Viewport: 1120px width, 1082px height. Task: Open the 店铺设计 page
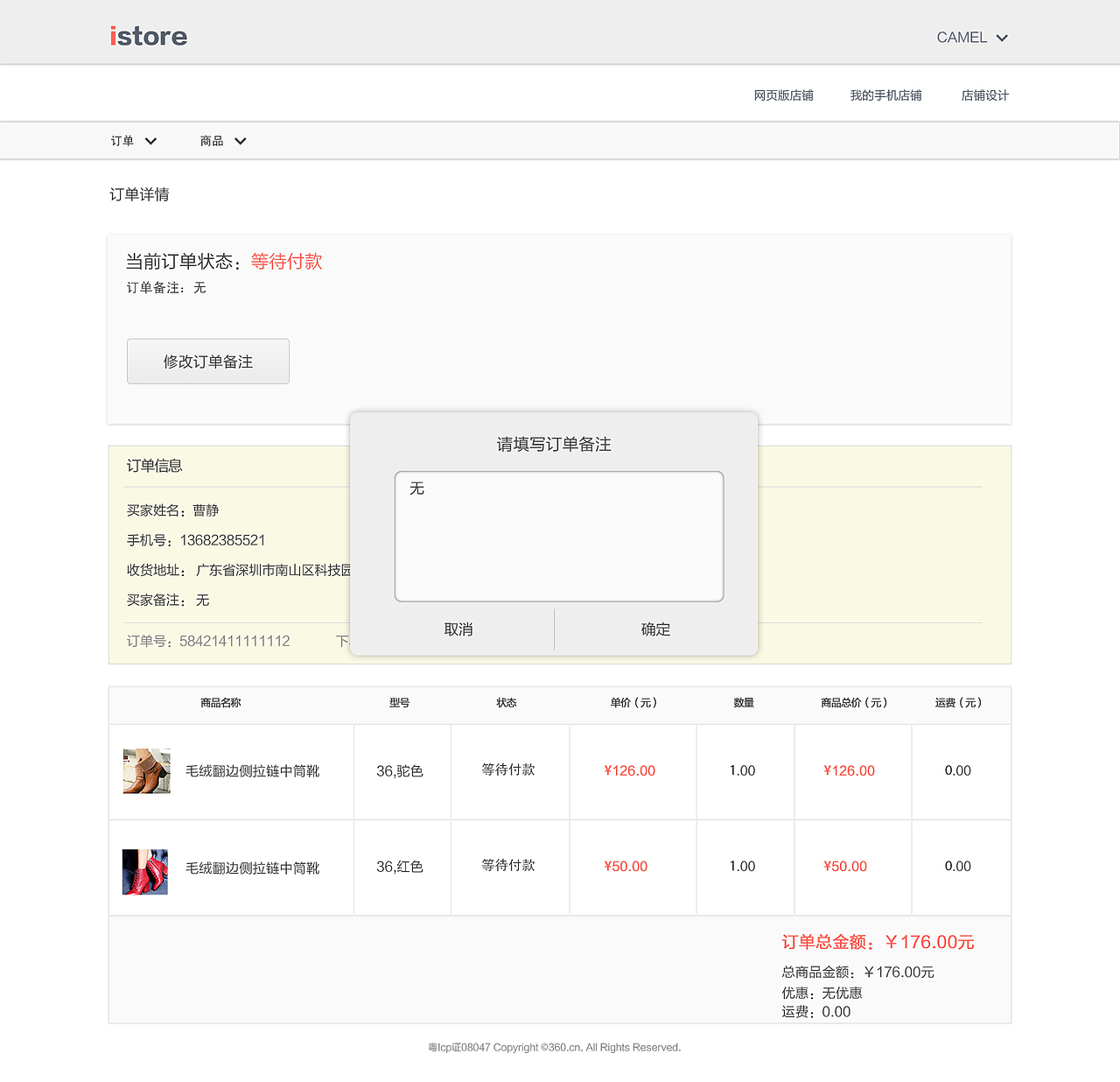coord(984,95)
